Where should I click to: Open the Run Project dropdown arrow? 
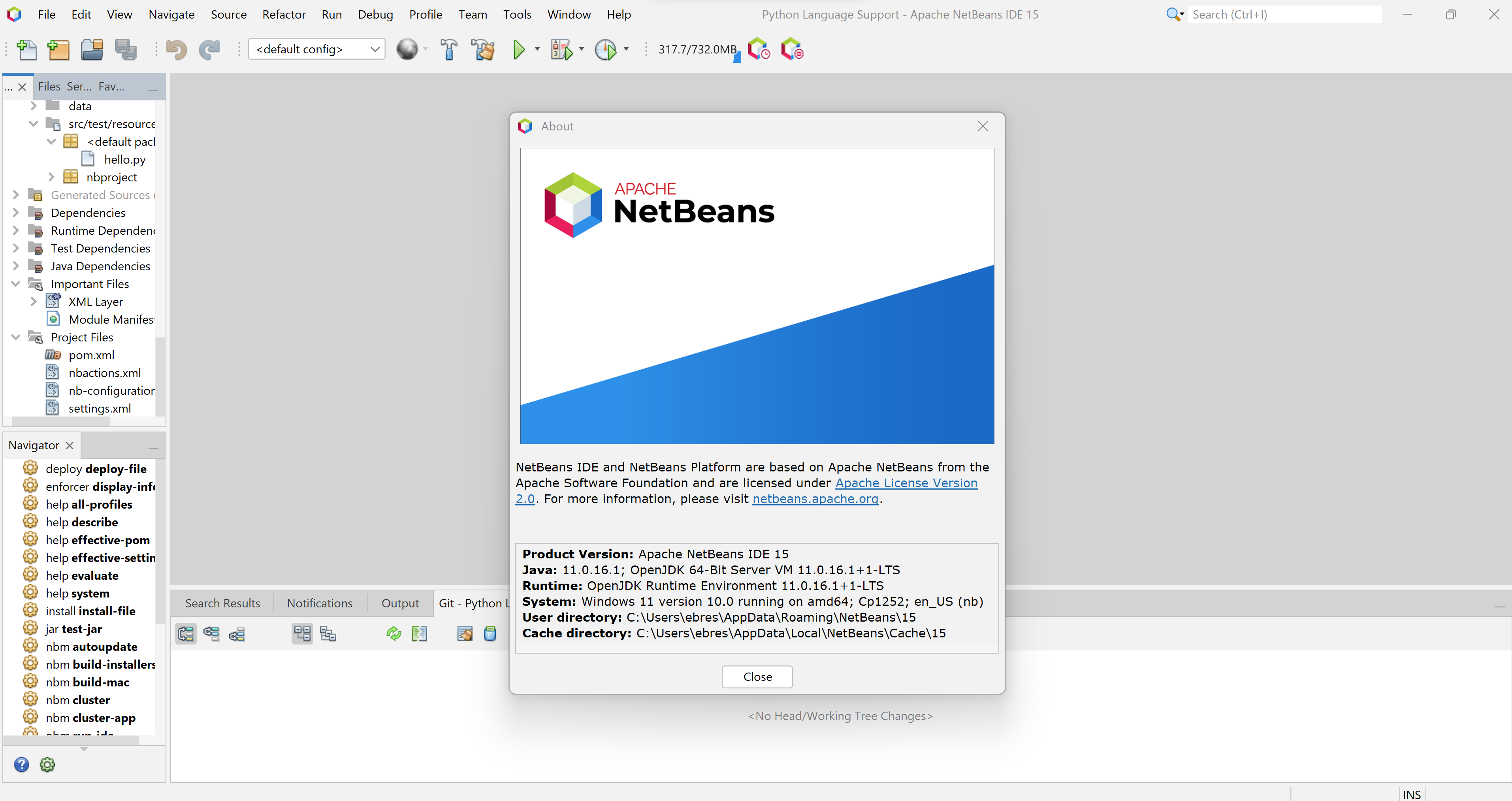coord(537,49)
